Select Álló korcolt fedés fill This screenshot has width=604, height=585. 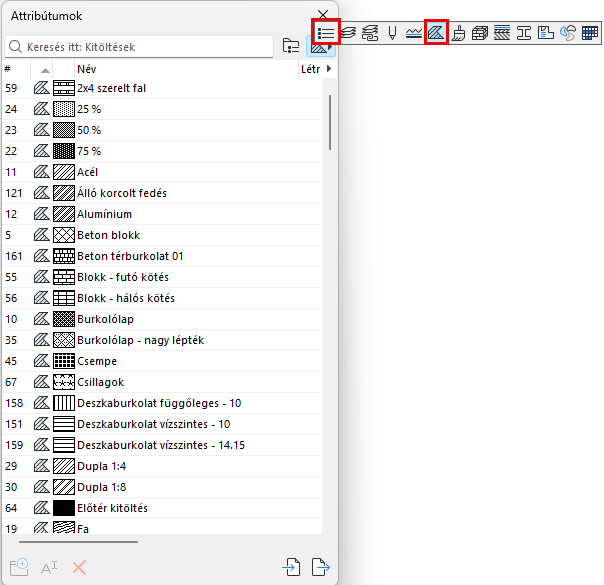pyautogui.click(x=162, y=193)
